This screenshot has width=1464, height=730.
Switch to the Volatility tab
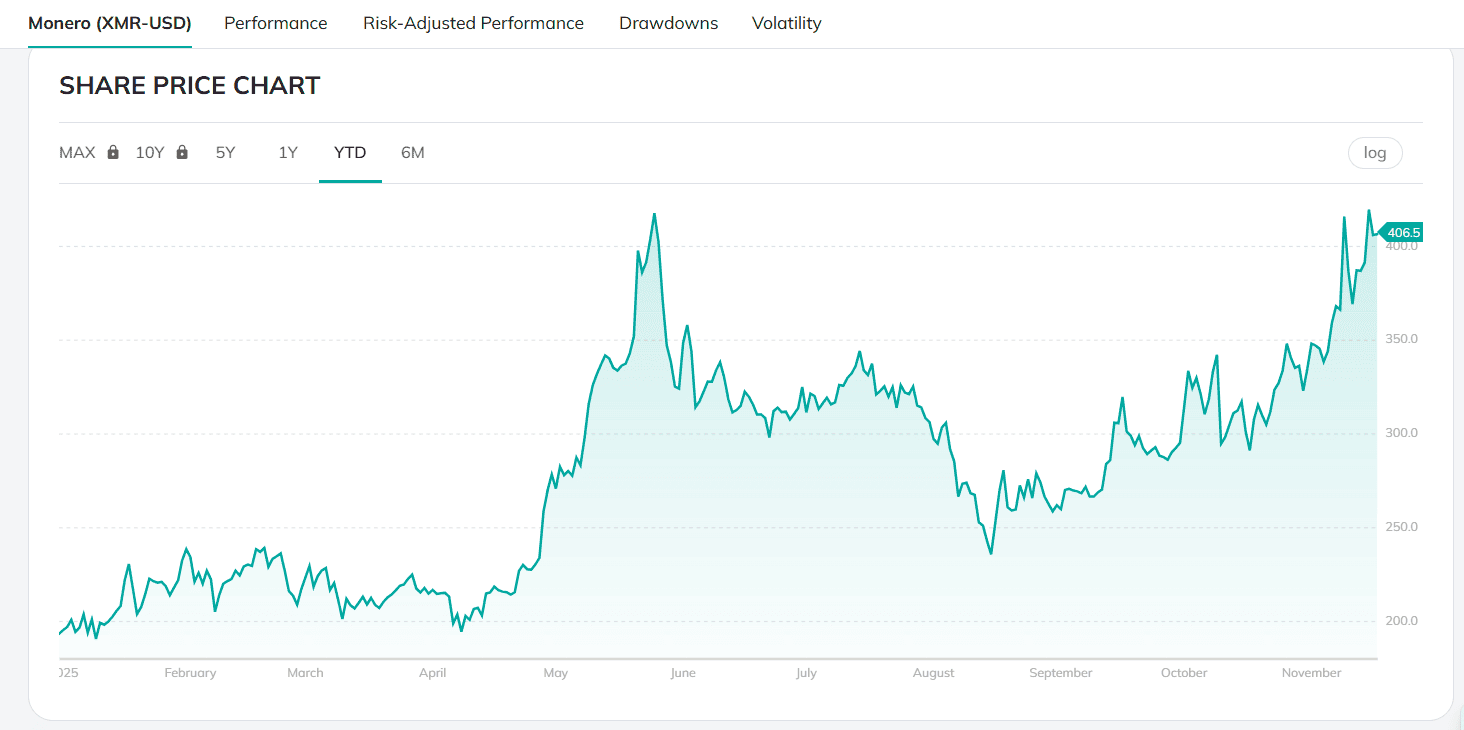(x=786, y=22)
